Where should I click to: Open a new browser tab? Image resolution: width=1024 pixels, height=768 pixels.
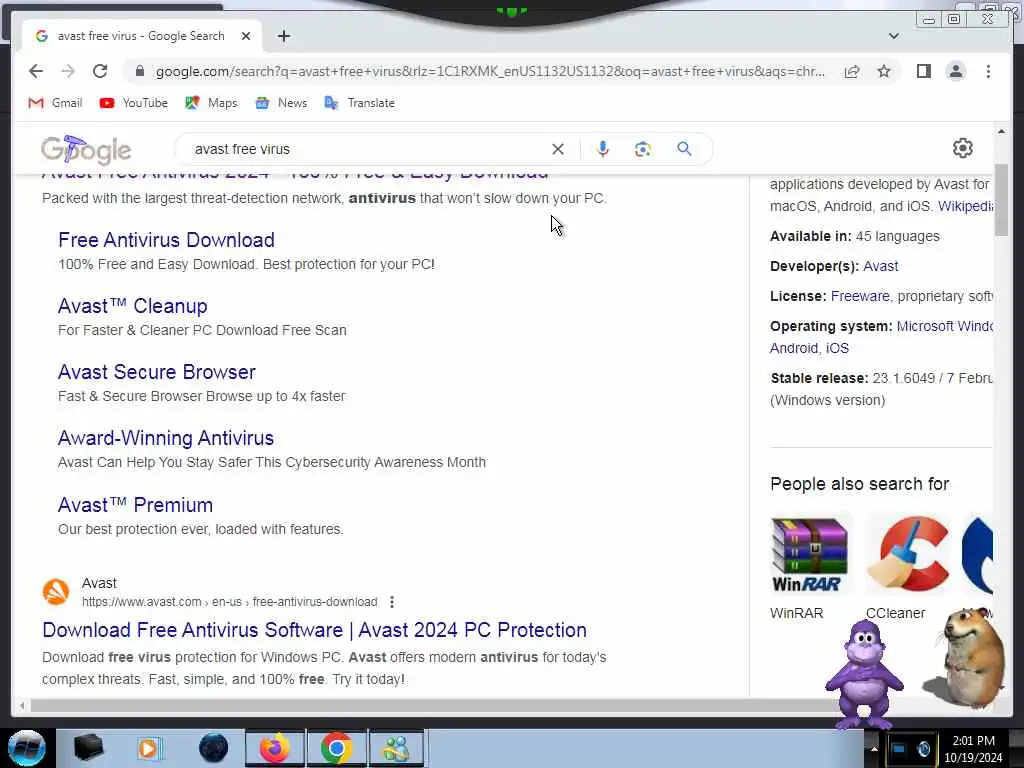point(283,37)
